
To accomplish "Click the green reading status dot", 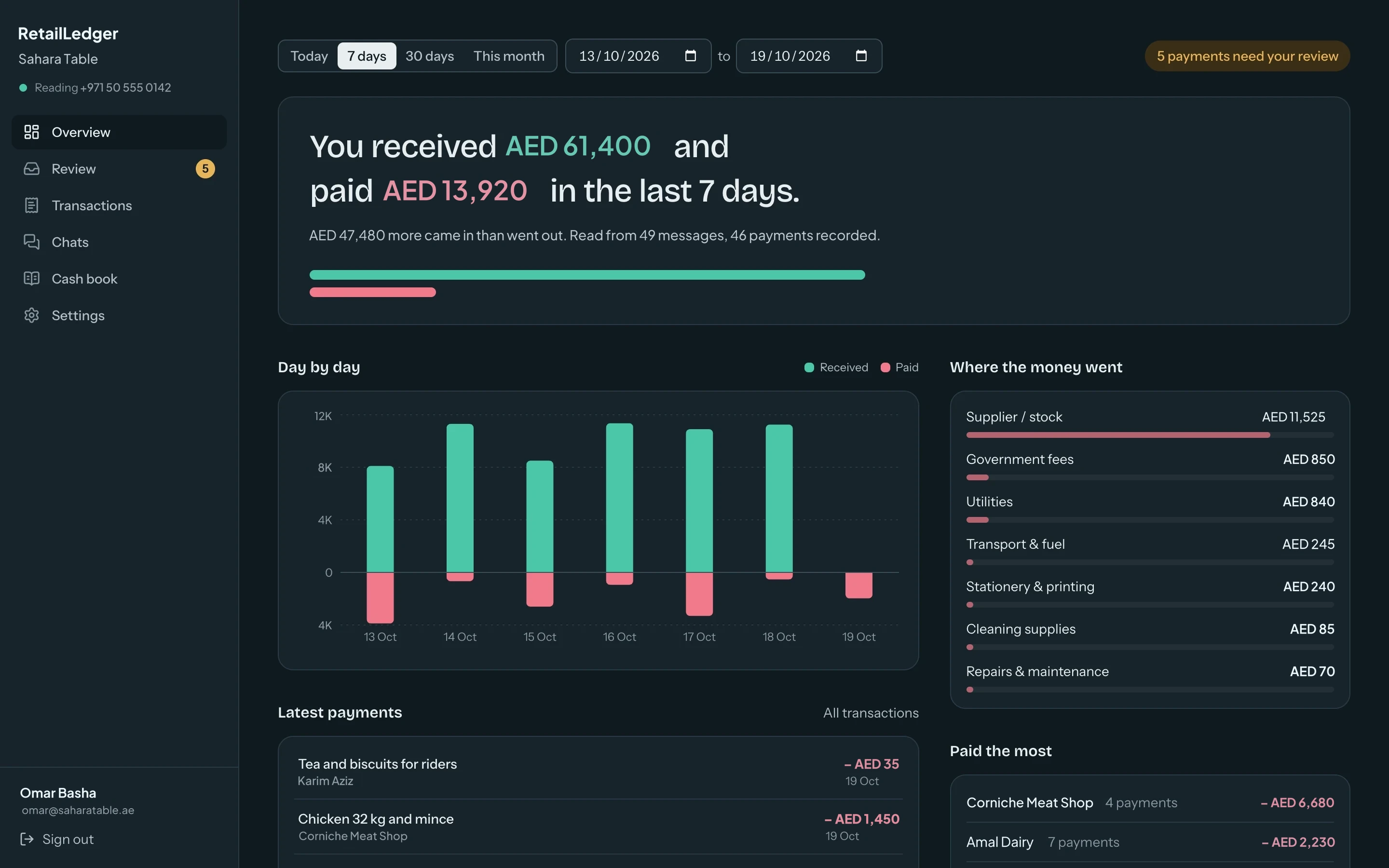I will pos(23,88).
